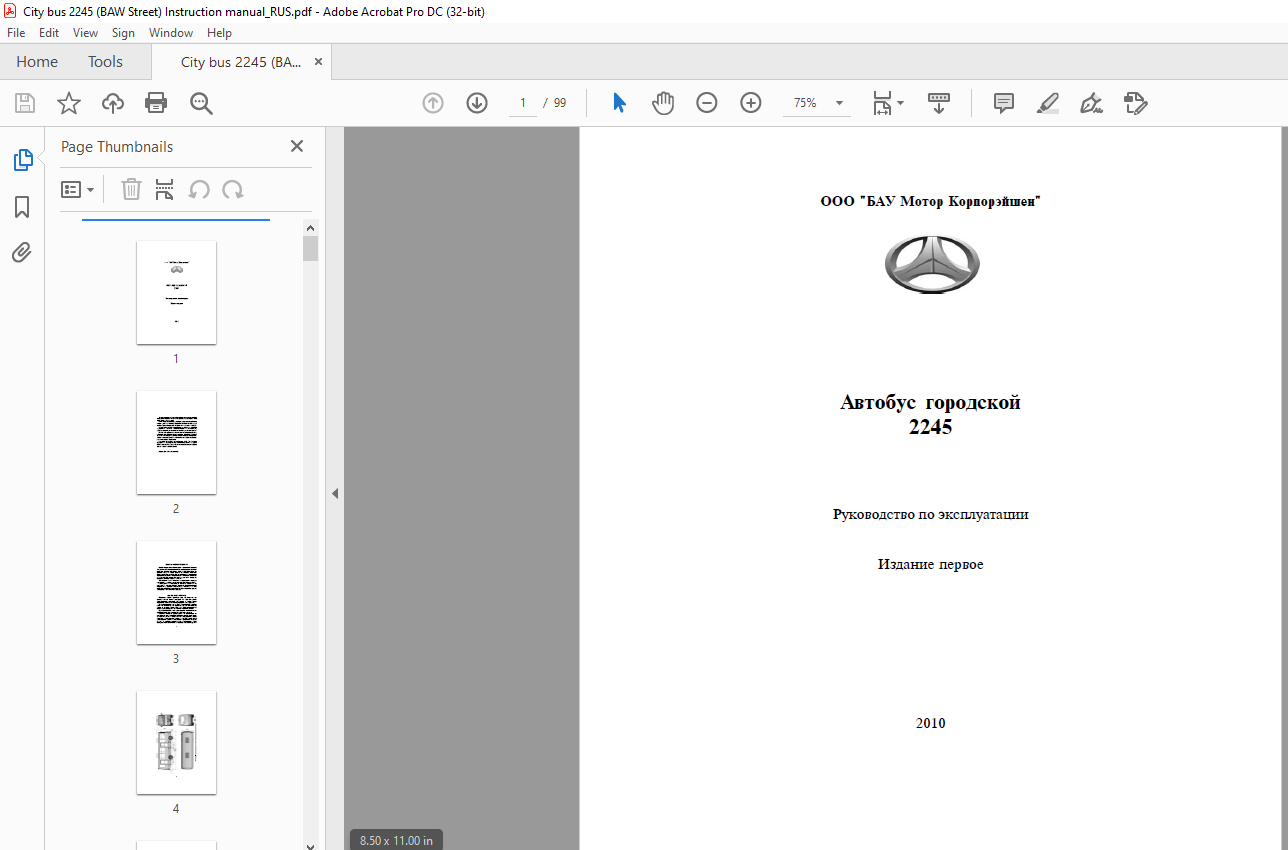Click the model number '2245' on the page

[930, 427]
